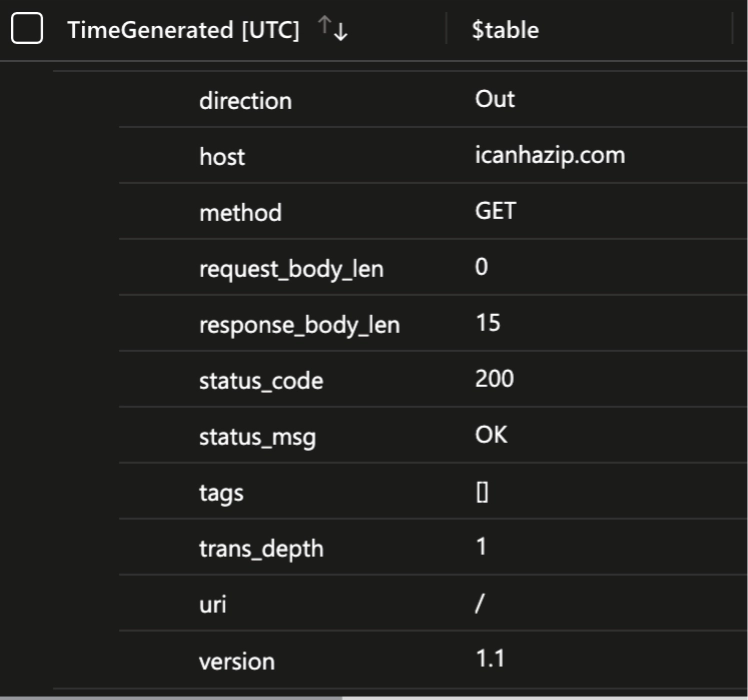The image size is (748, 700).
Task: Click the uri field label
Action: pos(212,605)
